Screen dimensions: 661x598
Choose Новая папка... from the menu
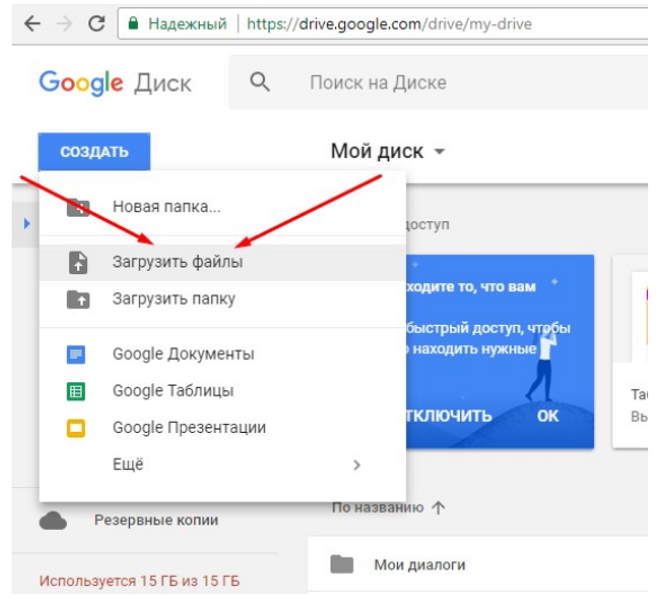(222, 207)
